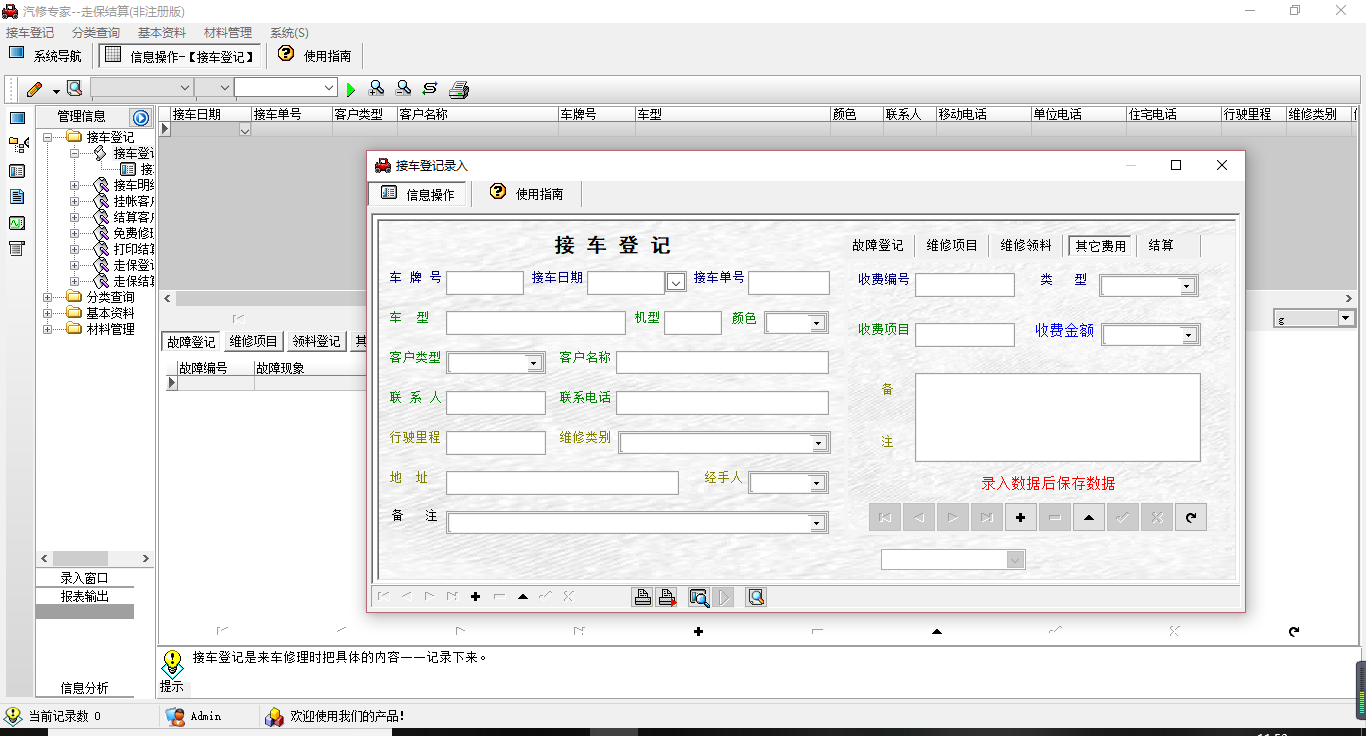Image resolution: width=1366 pixels, height=736 pixels.
Task: Expand the 分类查询 tree folder
Action: pyautogui.click(x=48, y=297)
